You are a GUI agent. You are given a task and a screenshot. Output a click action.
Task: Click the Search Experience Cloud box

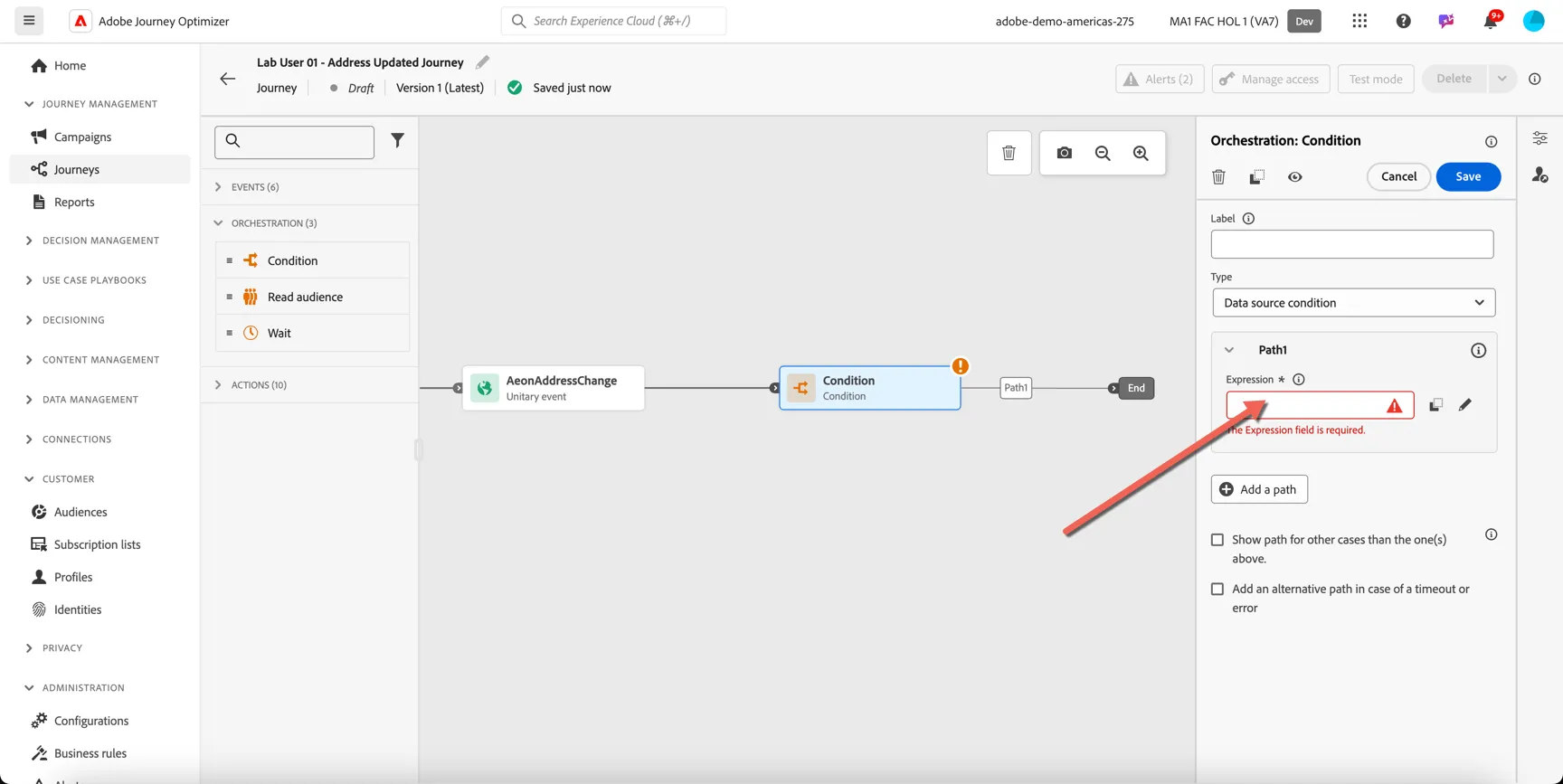613,21
